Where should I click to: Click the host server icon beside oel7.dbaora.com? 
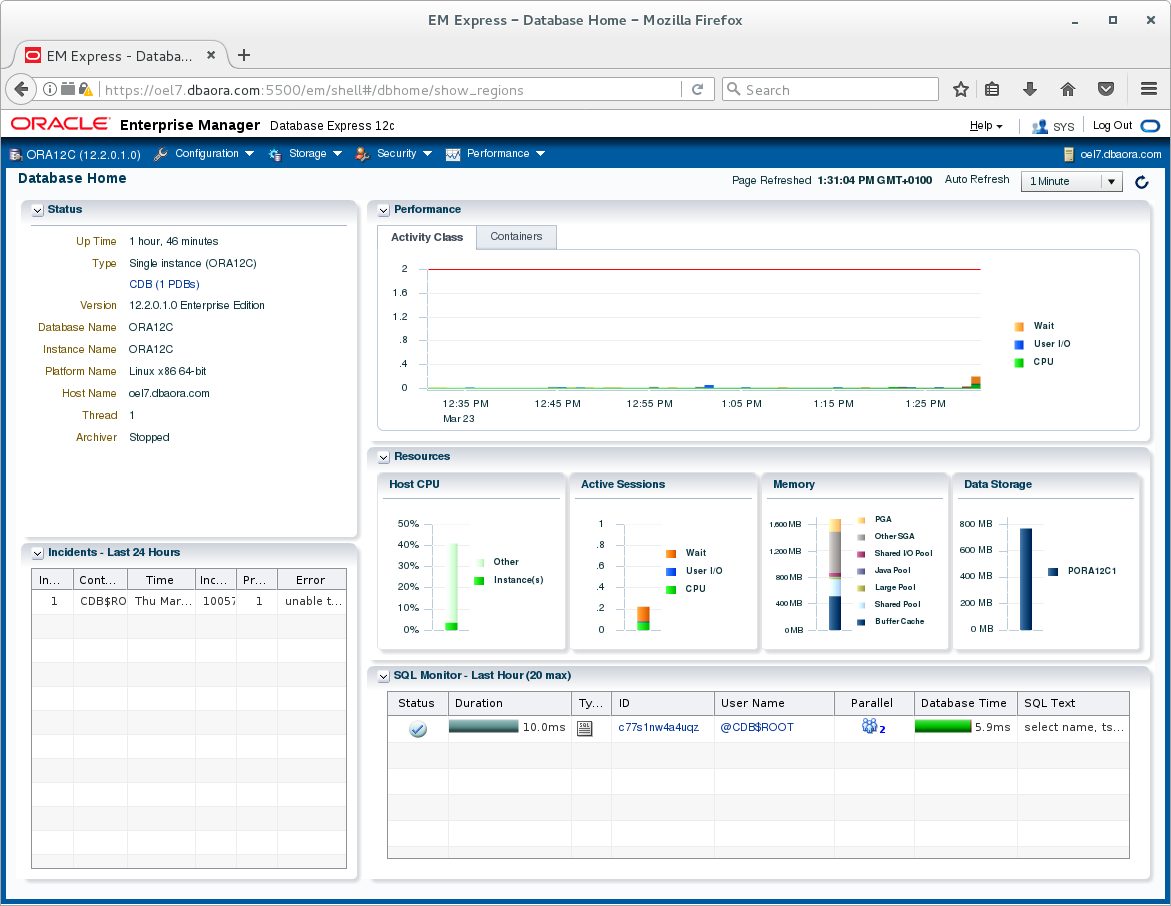(1069, 155)
